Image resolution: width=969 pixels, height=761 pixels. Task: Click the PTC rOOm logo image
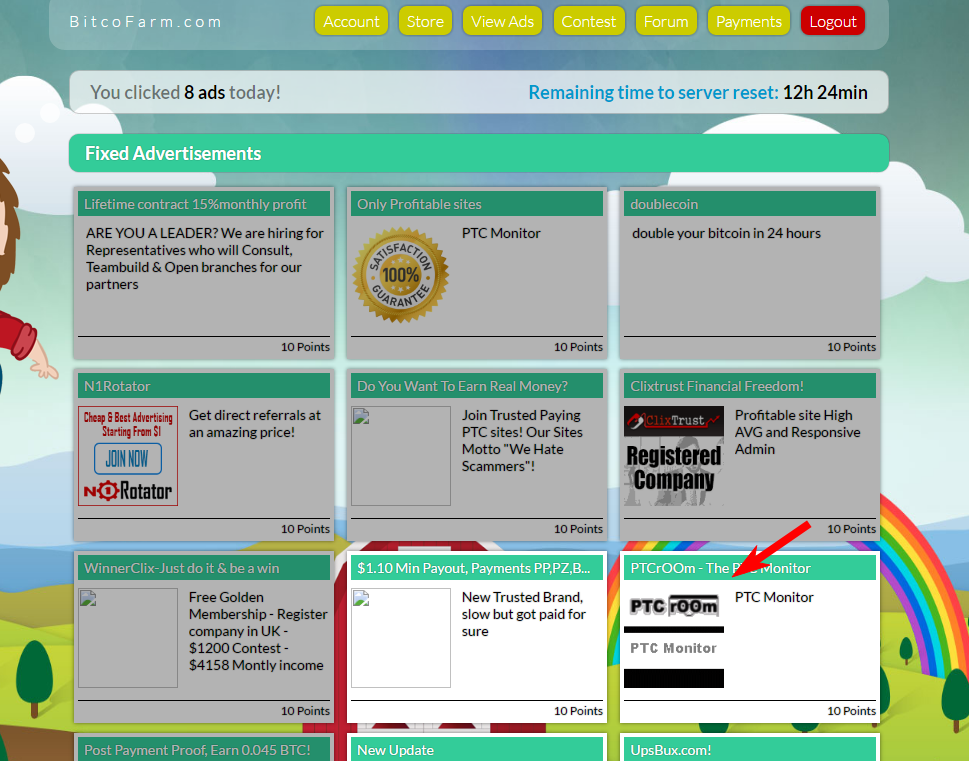673,637
